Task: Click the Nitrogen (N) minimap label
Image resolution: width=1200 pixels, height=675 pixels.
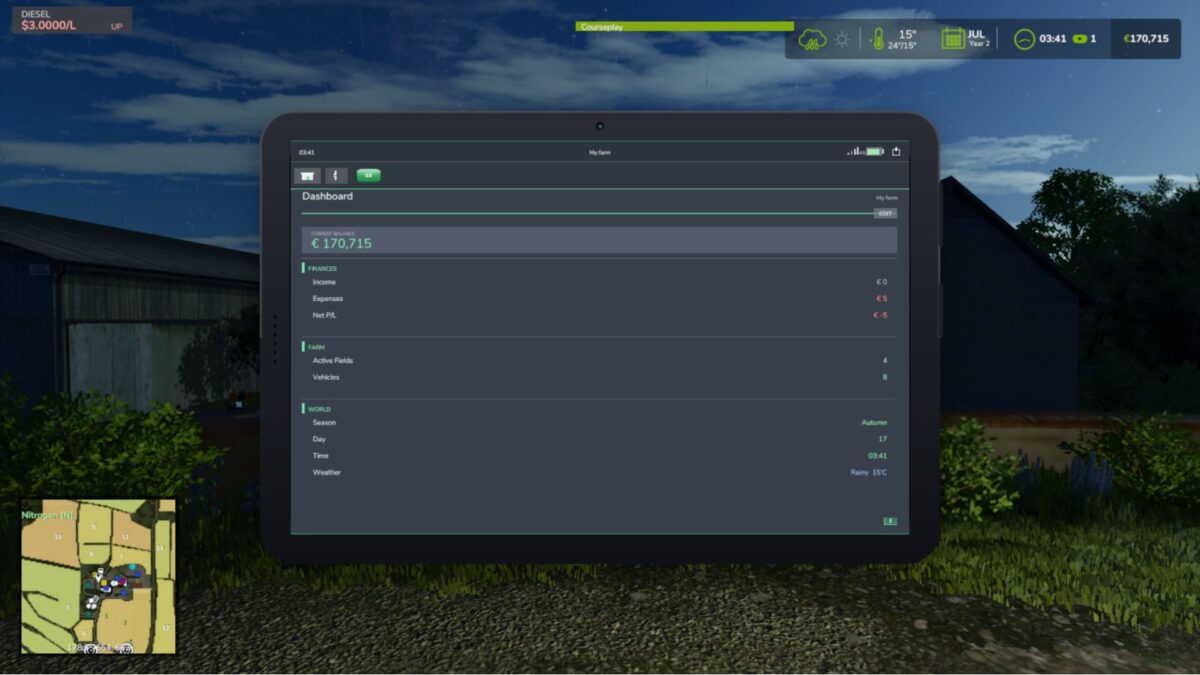Action: click(47, 515)
